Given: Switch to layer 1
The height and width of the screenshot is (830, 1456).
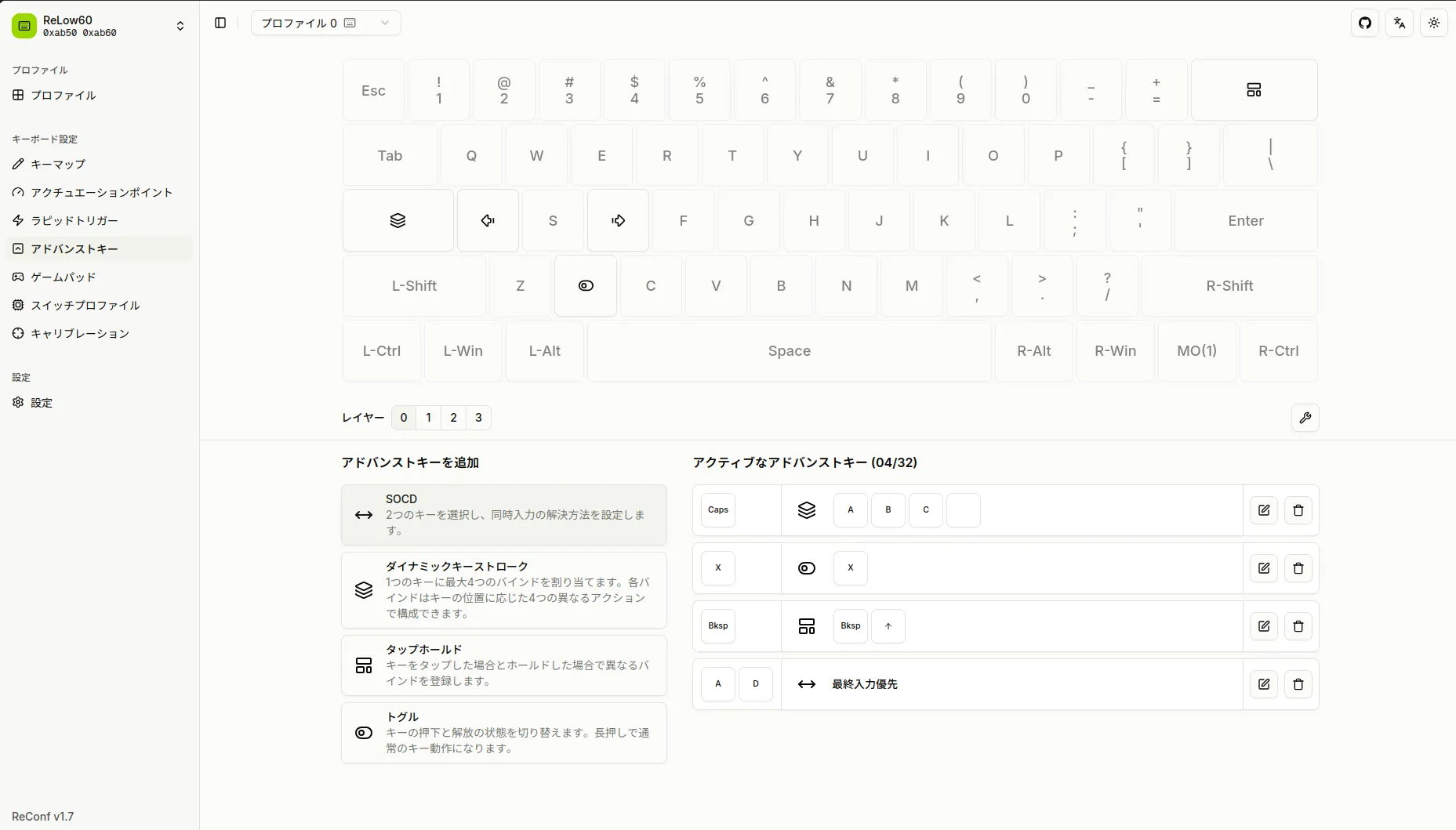Looking at the screenshot, I should click(x=429, y=418).
